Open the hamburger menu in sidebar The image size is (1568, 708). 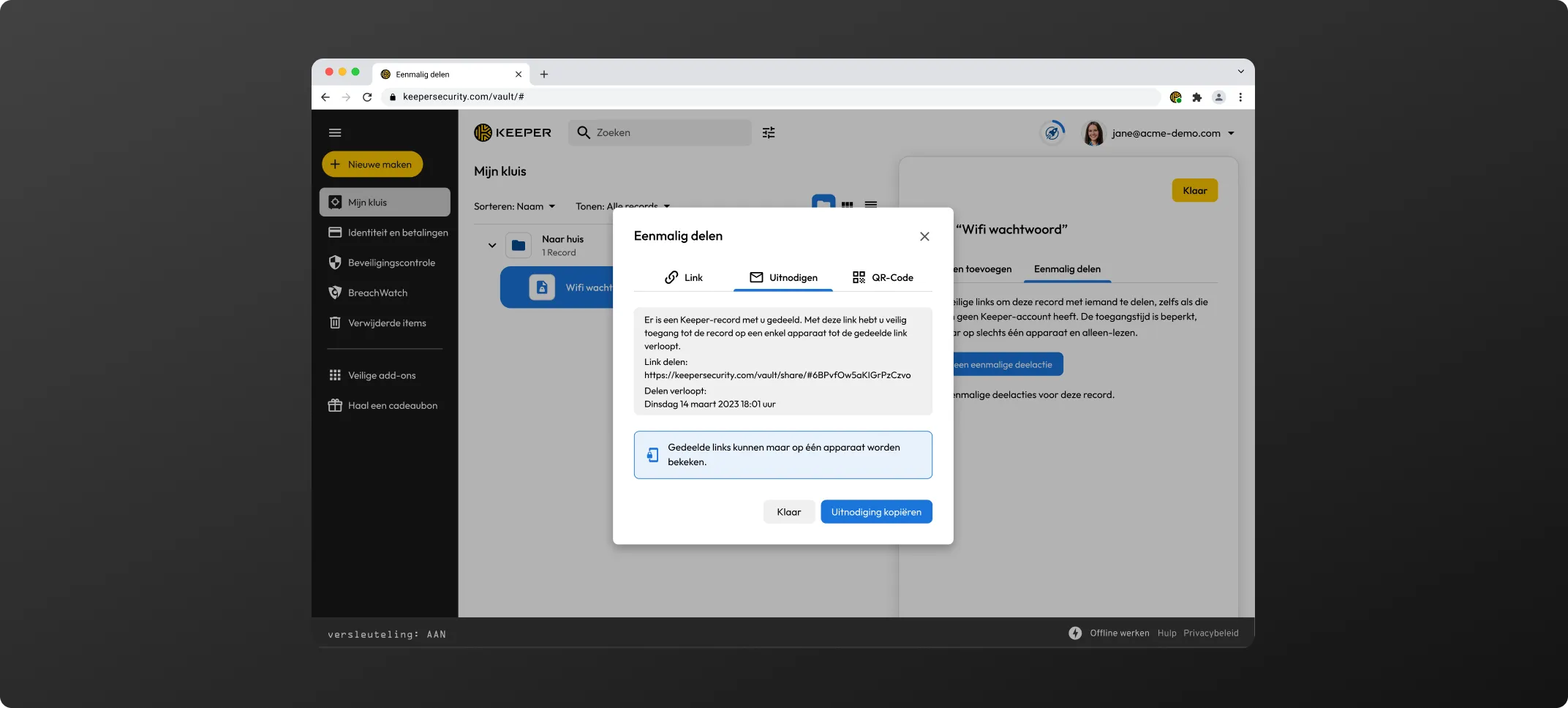[335, 132]
